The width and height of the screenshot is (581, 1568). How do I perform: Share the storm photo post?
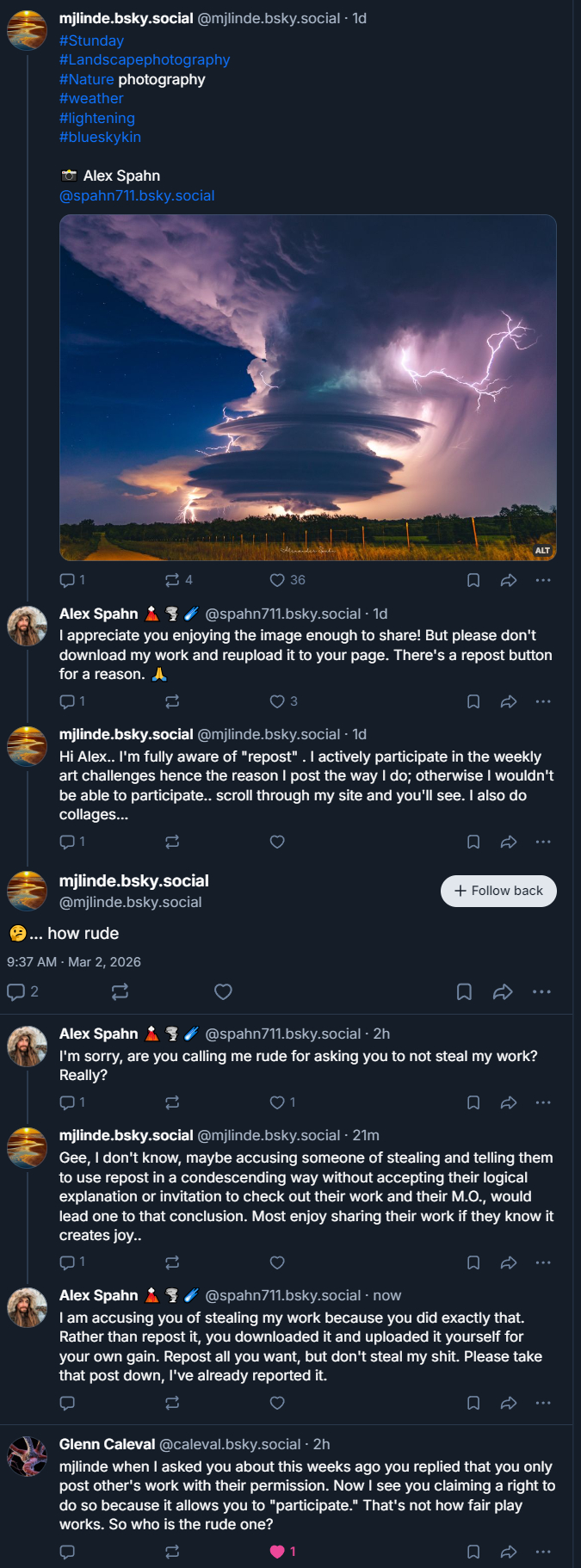(509, 580)
